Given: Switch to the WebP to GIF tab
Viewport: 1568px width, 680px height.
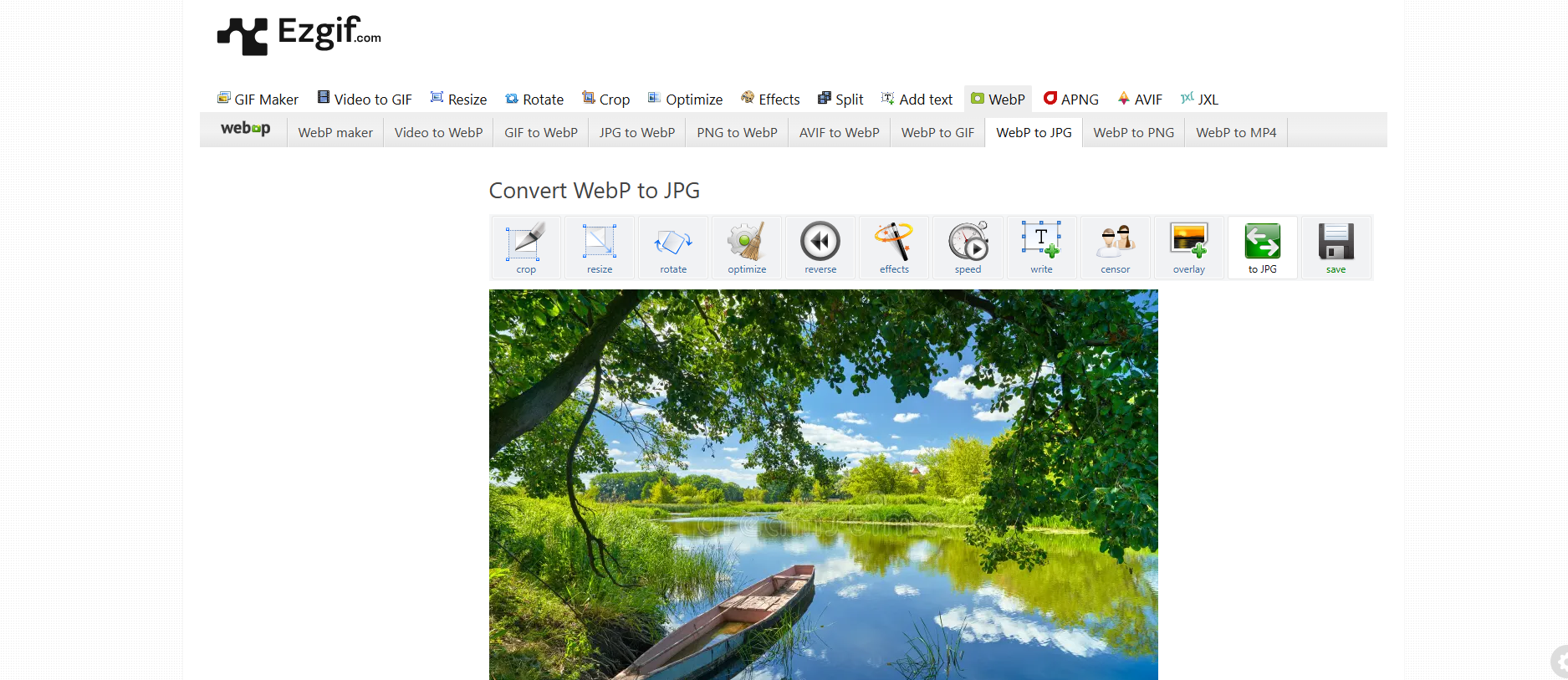Looking at the screenshot, I should click(x=937, y=133).
